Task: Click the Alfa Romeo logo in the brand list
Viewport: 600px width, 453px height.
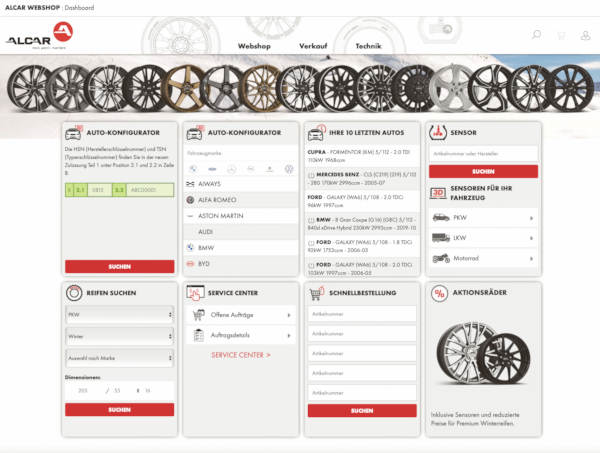Action: 190,200
